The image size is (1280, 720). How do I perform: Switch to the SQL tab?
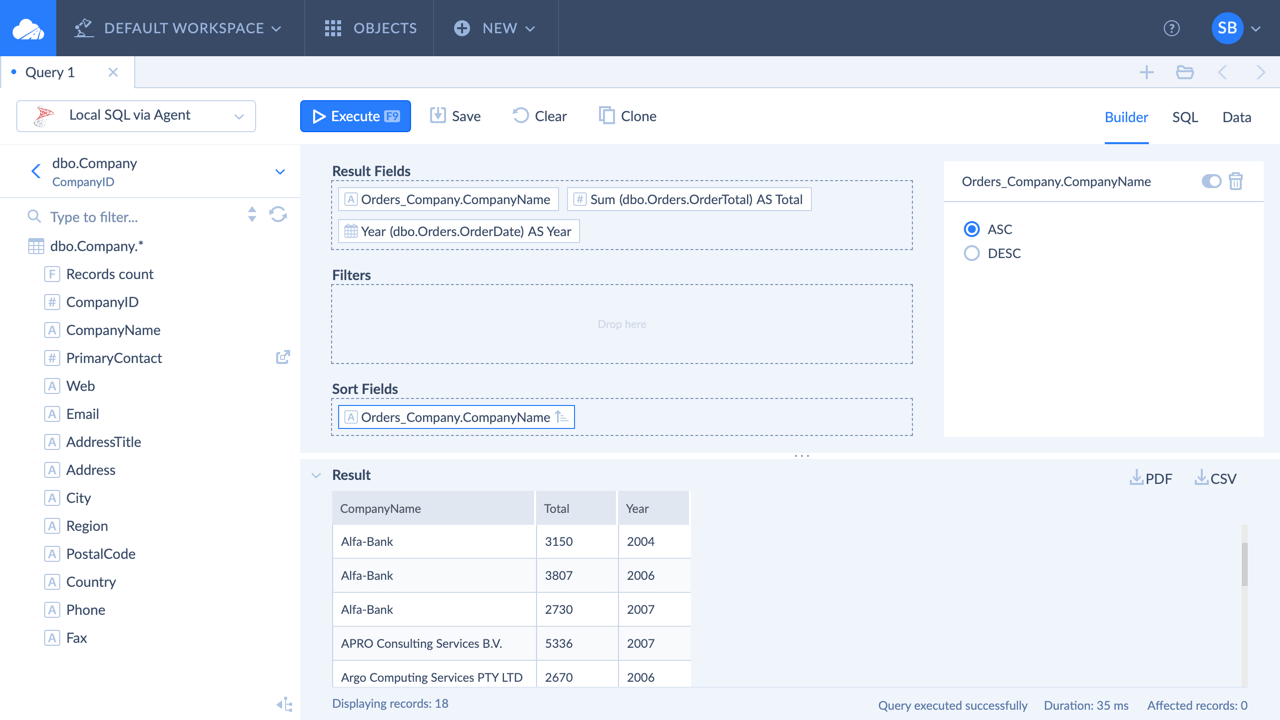click(1185, 117)
